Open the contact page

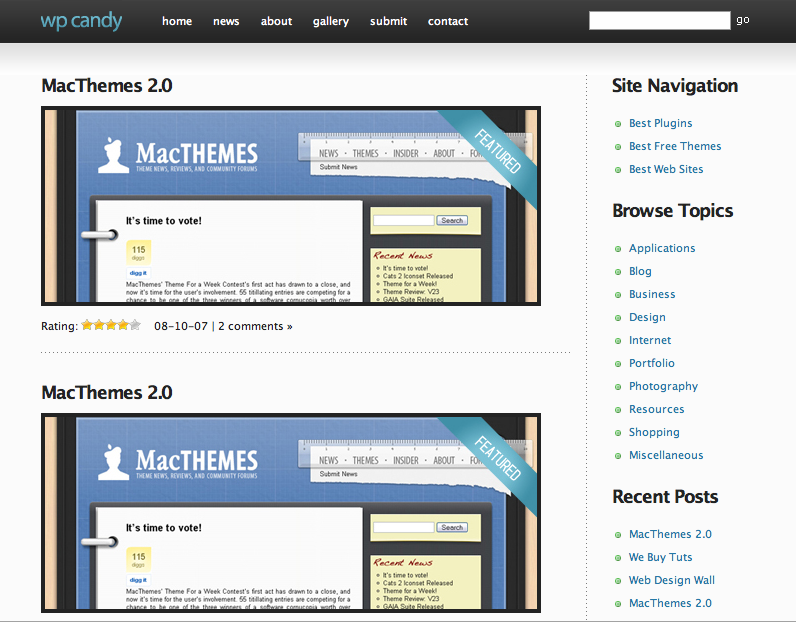[448, 21]
